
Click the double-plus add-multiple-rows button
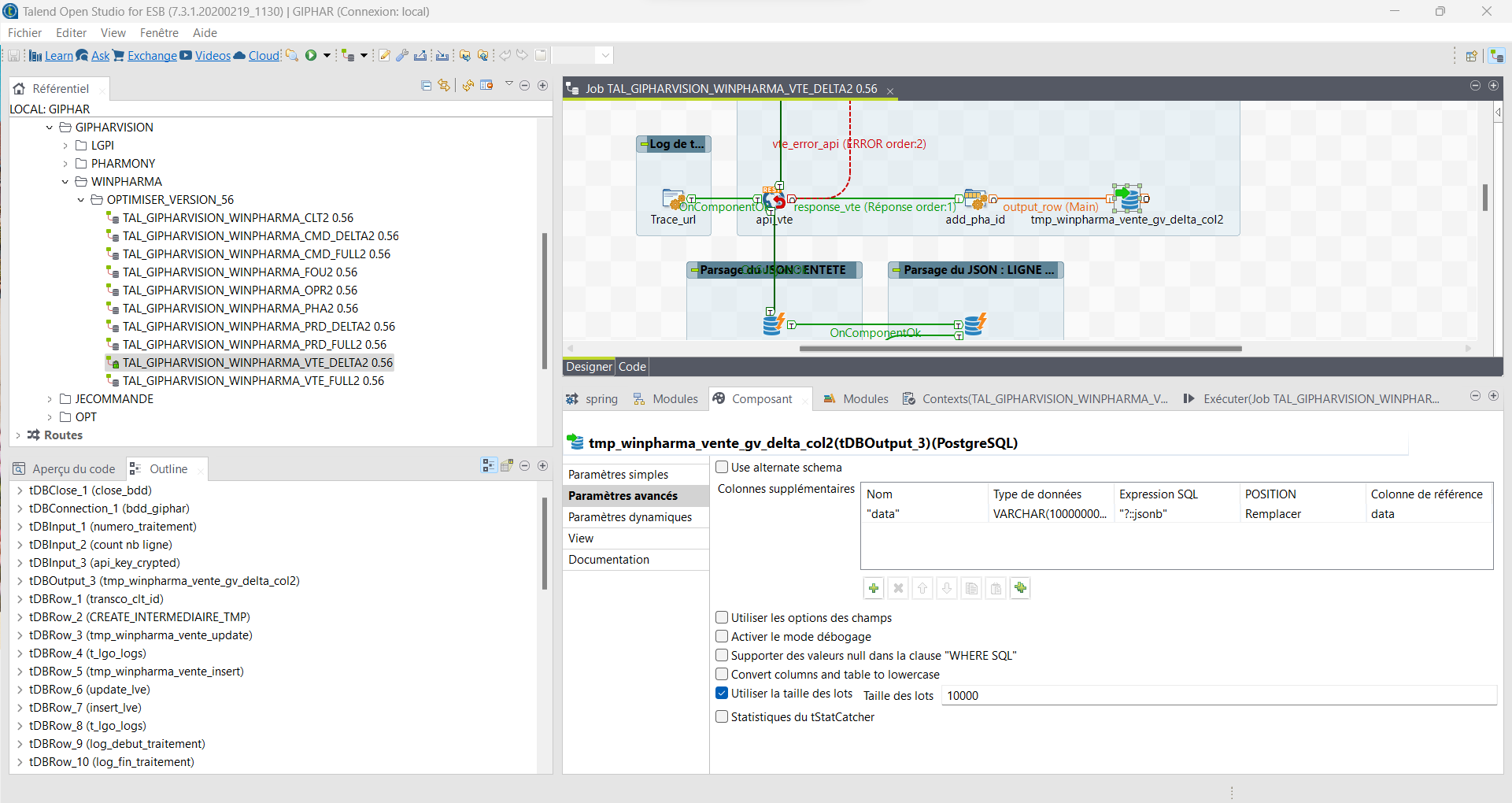coord(1021,588)
